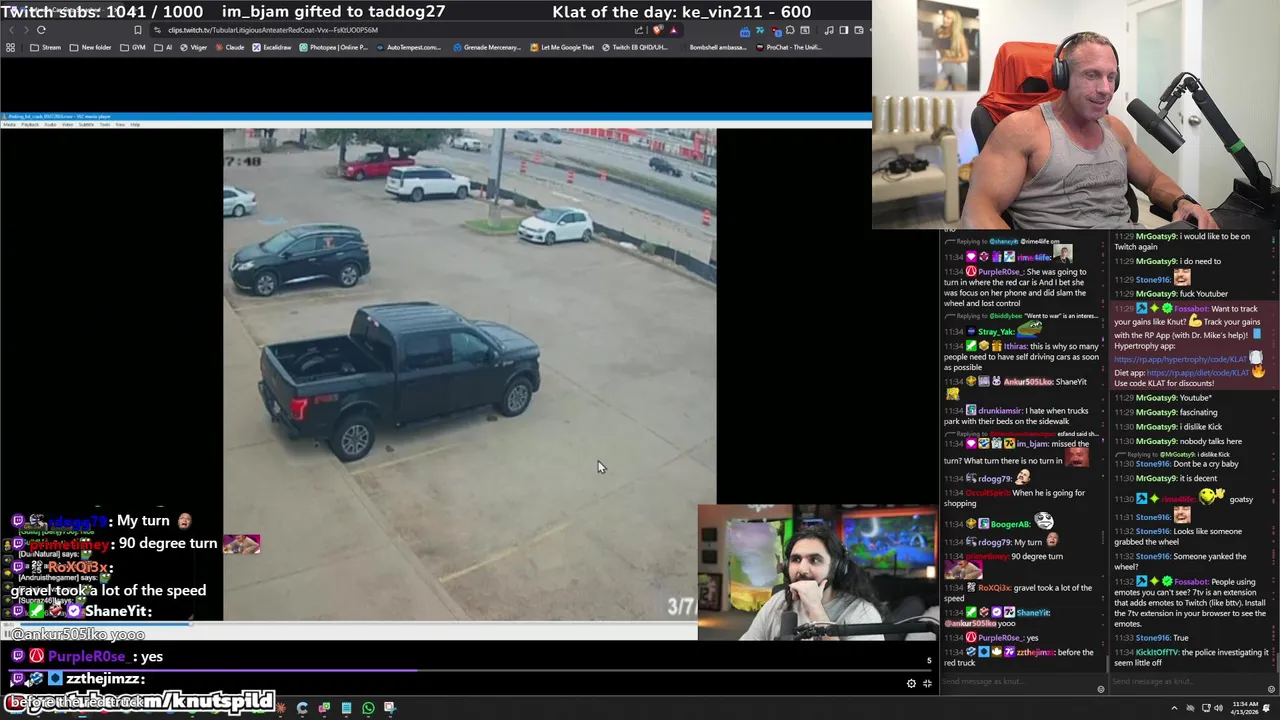This screenshot has height=720, width=1280.
Task: Open the rp.app hypertrophy link in chat
Action: coord(1181,359)
